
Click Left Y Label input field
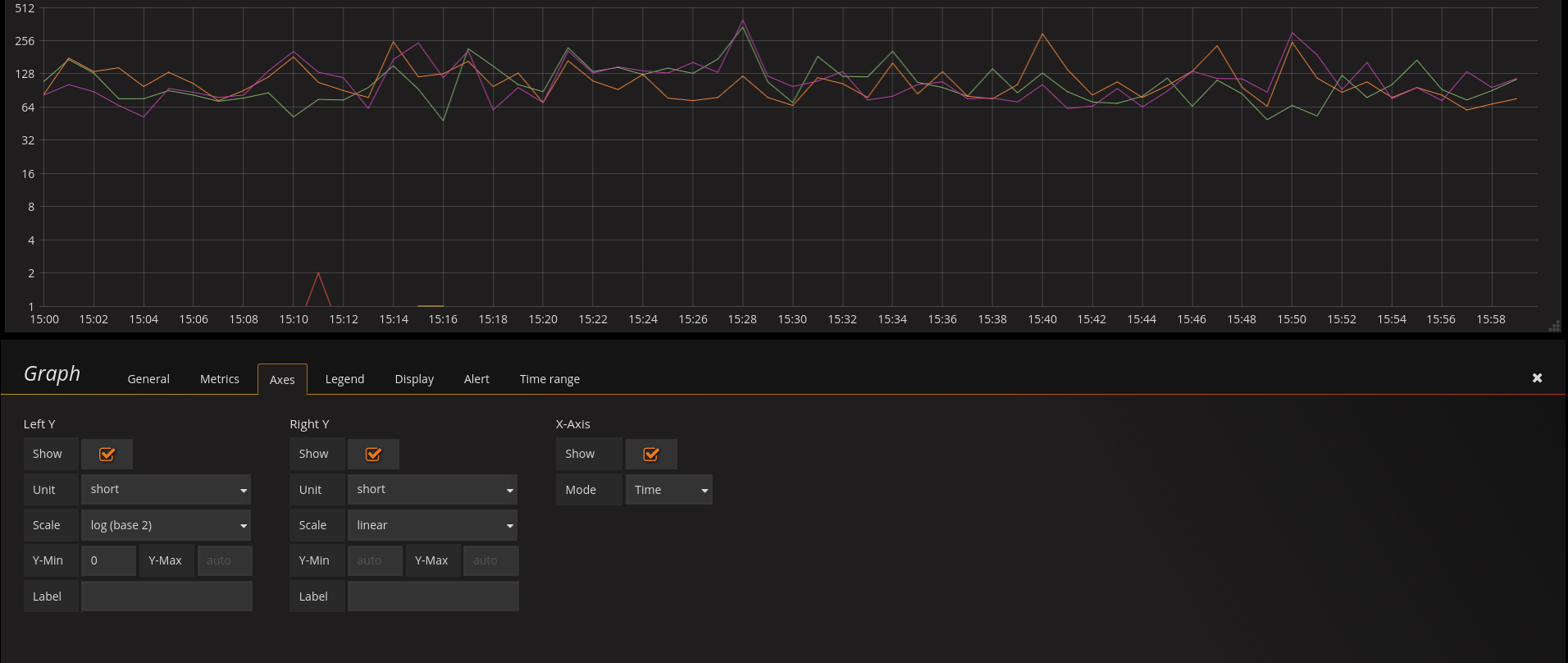pos(166,597)
